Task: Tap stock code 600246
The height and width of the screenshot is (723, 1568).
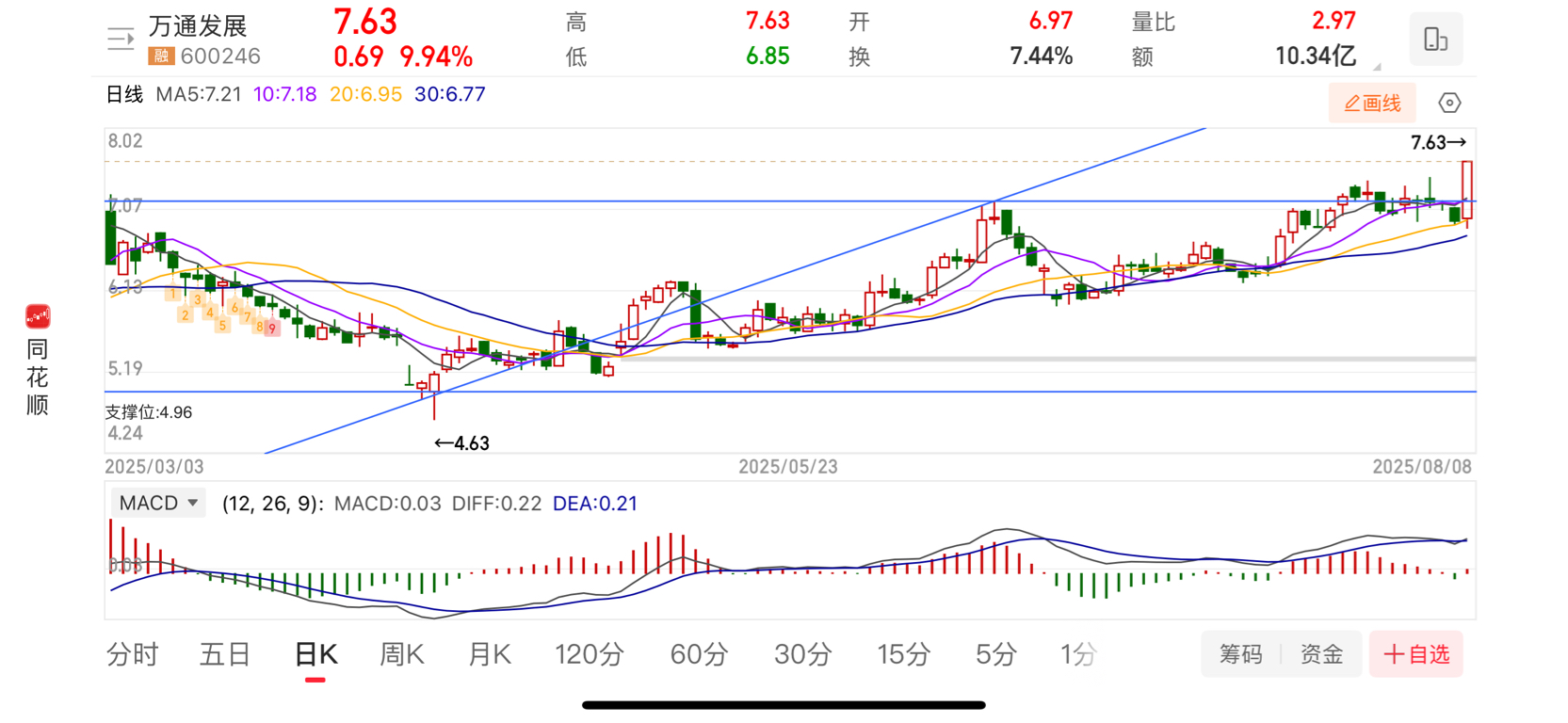Action: (x=220, y=56)
